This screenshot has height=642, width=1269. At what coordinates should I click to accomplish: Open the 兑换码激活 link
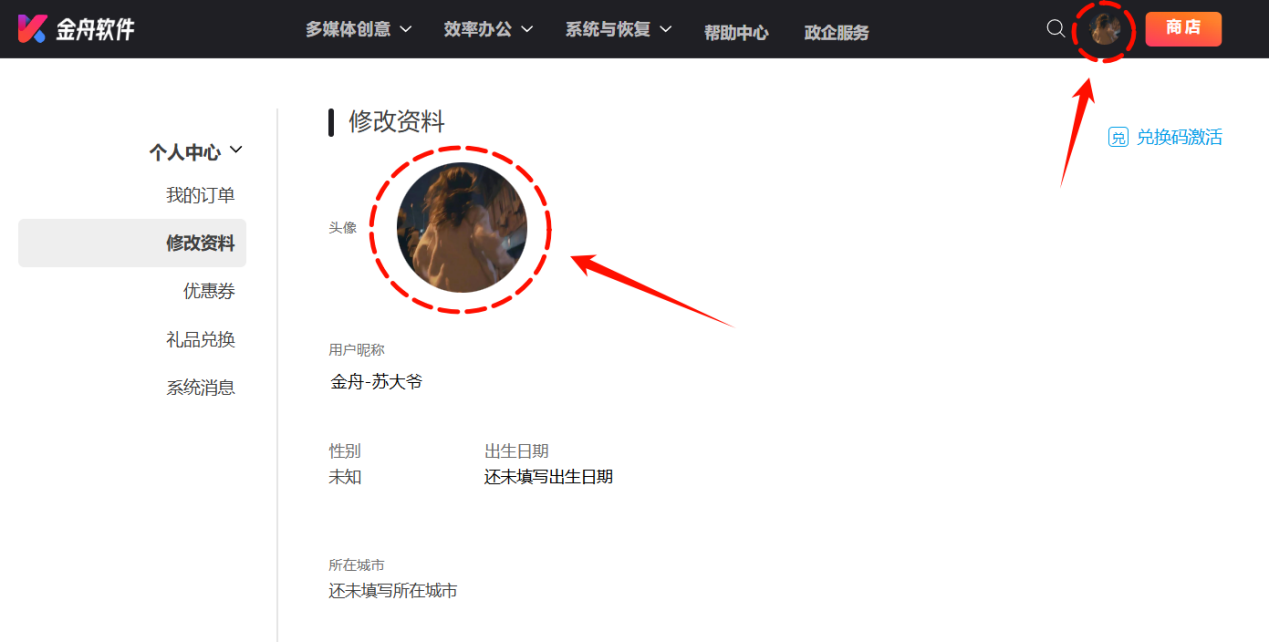1179,138
